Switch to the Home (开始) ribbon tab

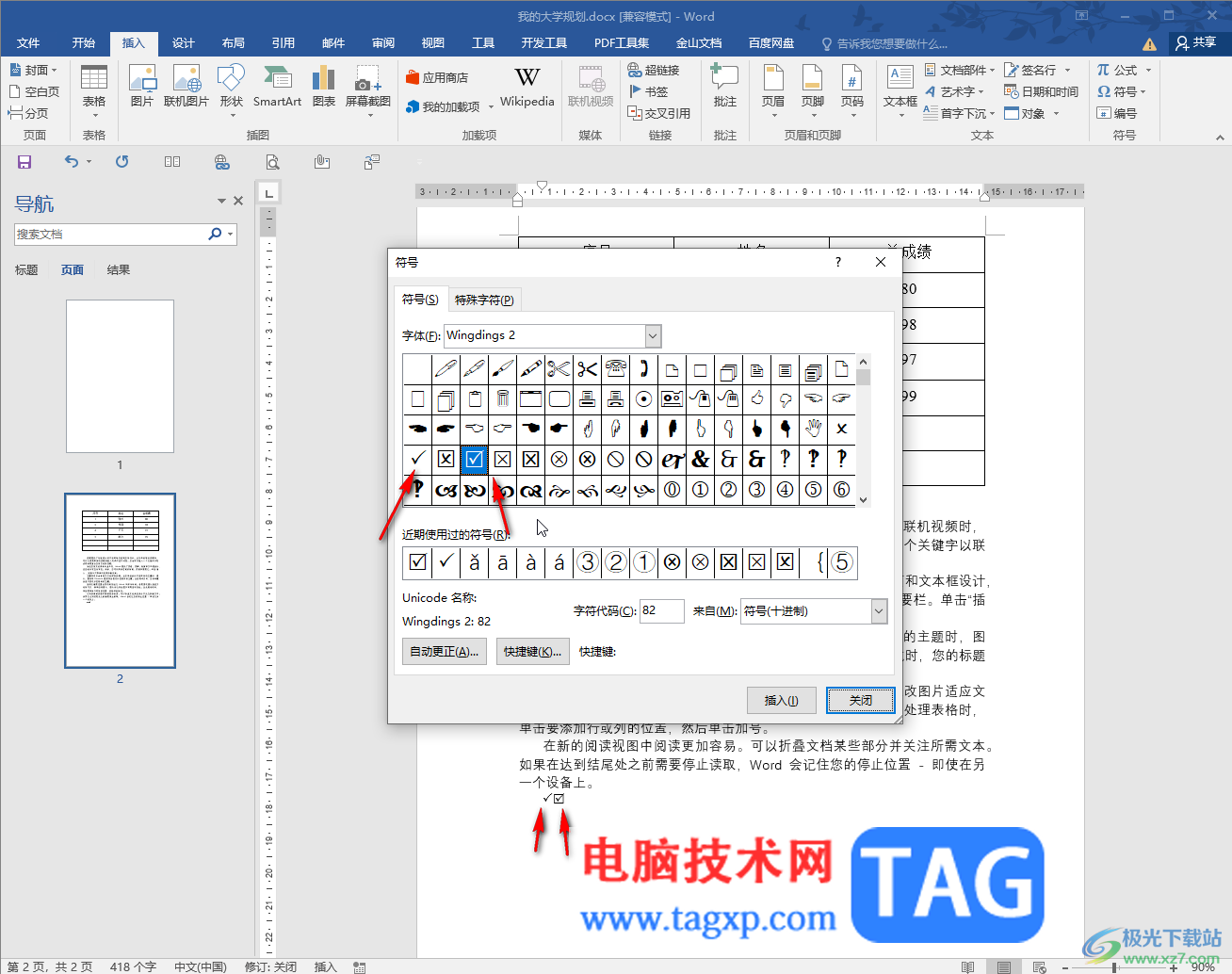(x=84, y=42)
